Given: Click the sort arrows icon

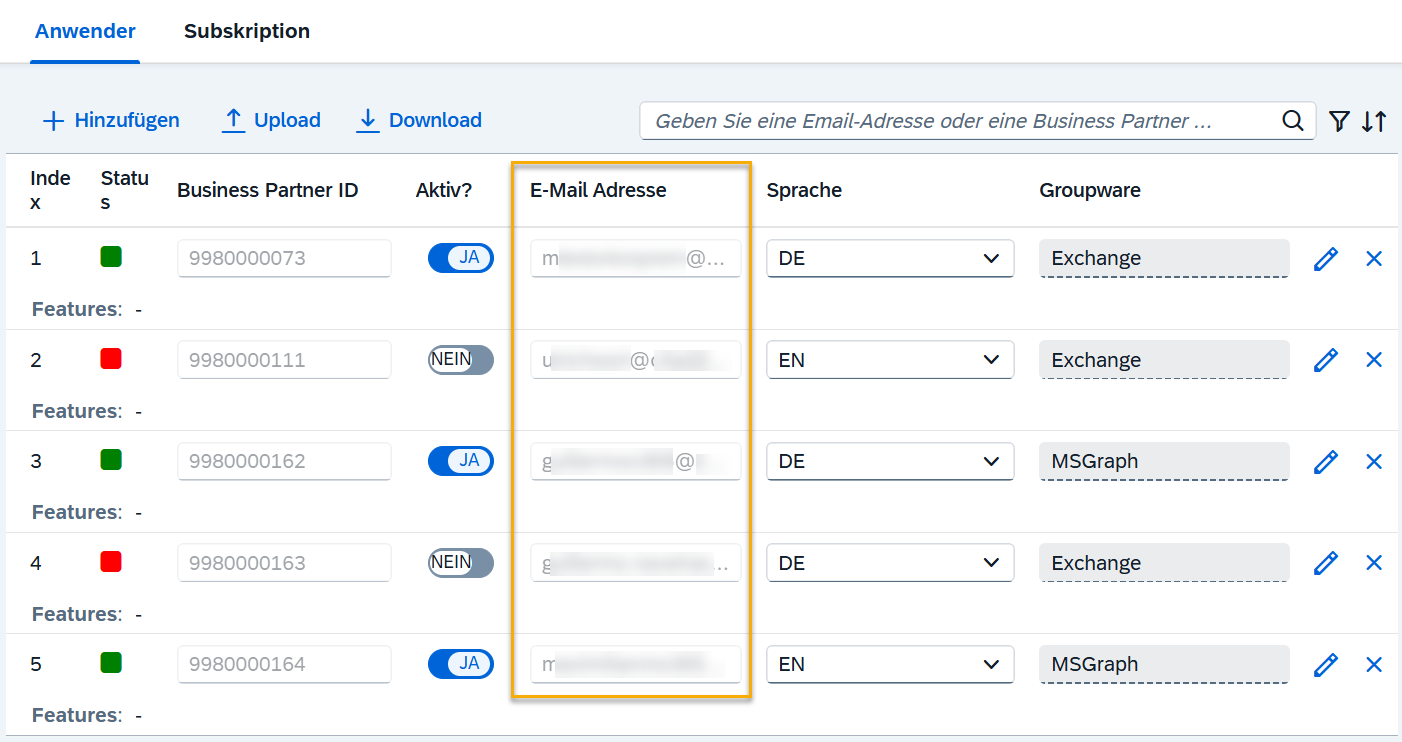Looking at the screenshot, I should [1375, 121].
